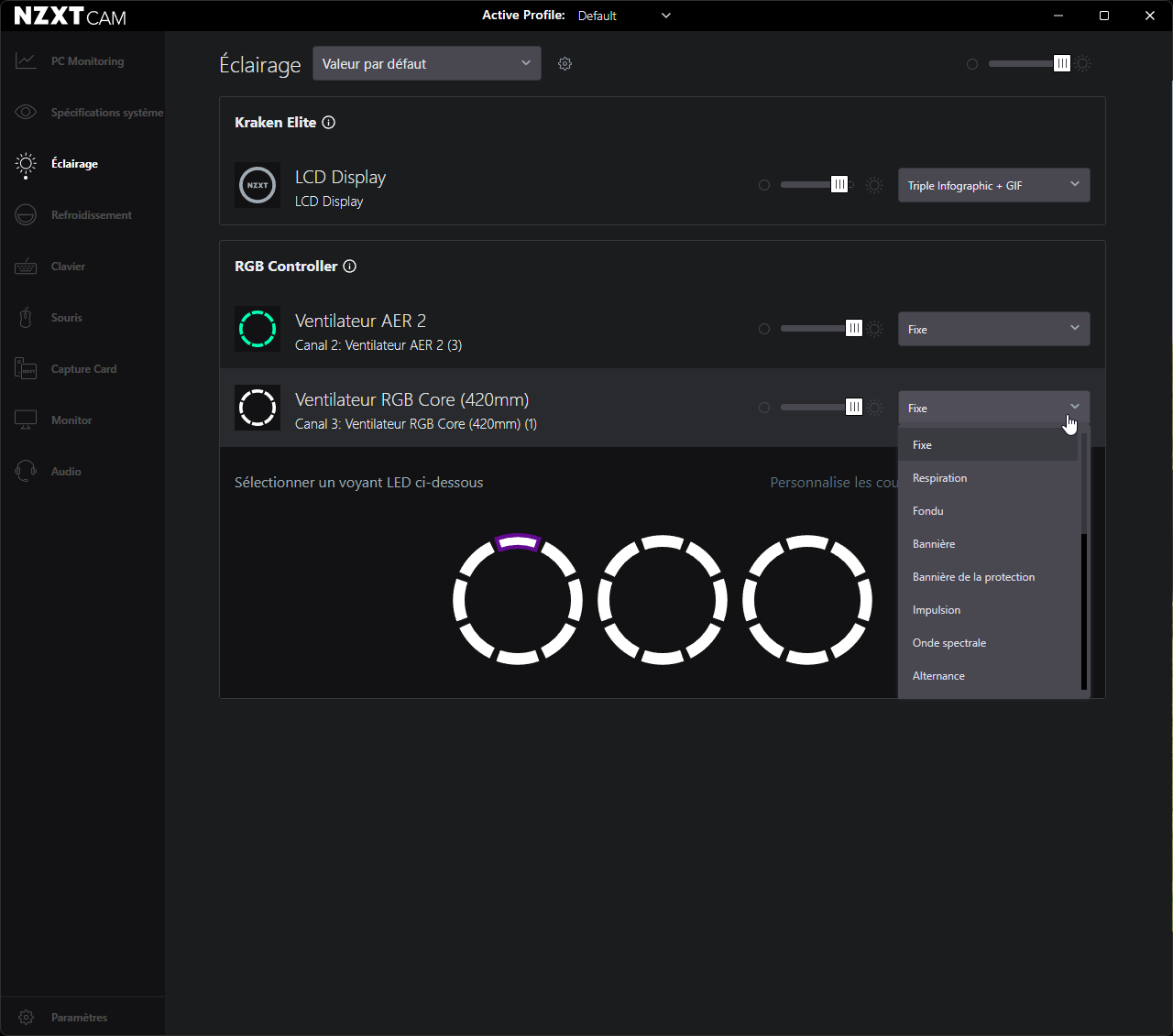The image size is (1173, 1036).
Task: Click the Ventilateur RGB Core brightness slider
Action: coord(822,408)
